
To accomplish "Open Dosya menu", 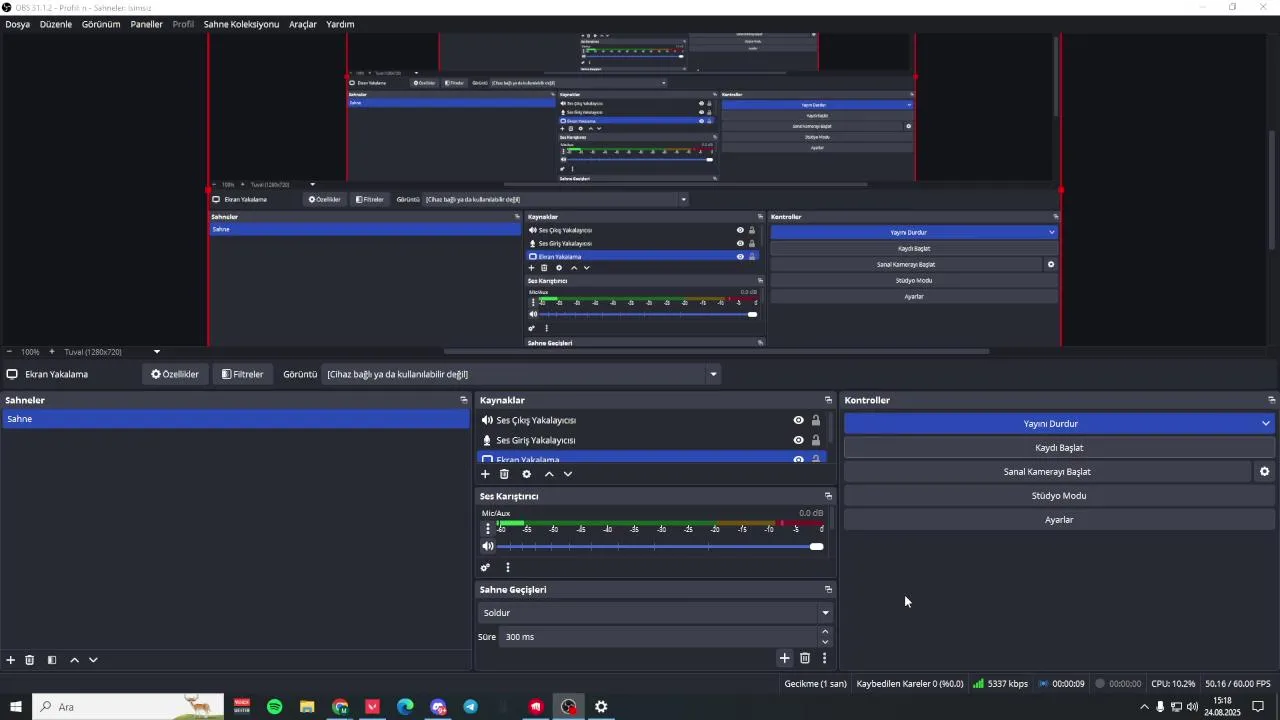I will [17, 24].
